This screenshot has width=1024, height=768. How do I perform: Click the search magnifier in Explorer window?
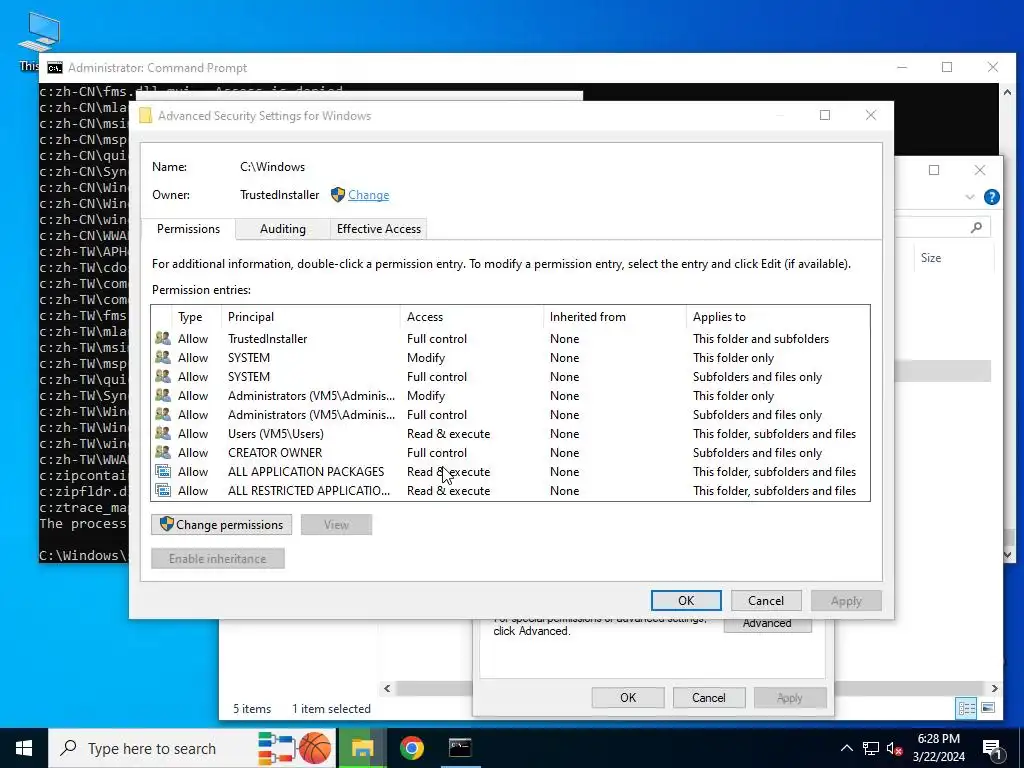coord(976,227)
